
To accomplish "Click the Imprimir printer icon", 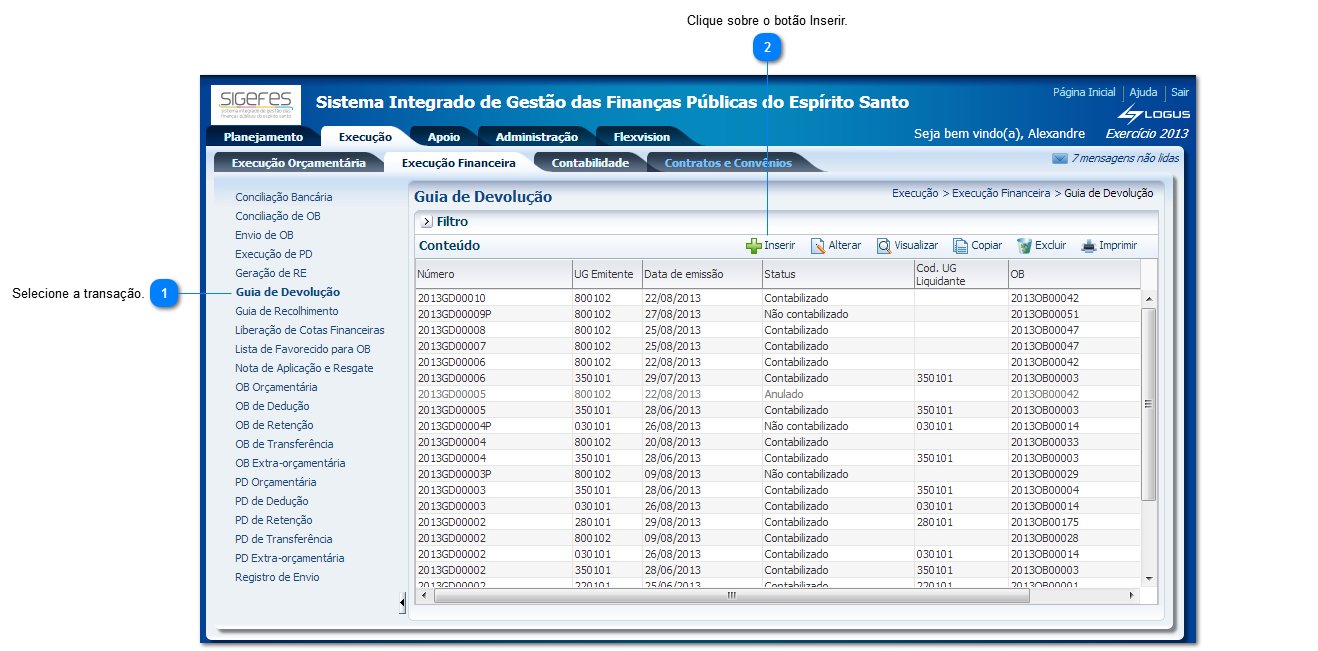I will (1089, 246).
